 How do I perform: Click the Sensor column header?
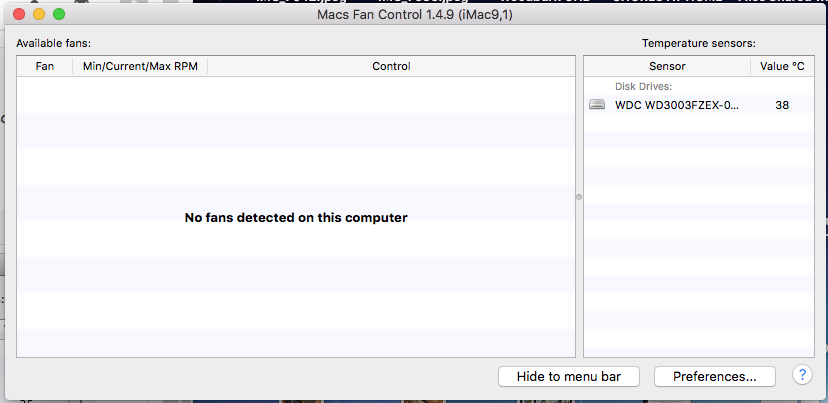(x=667, y=66)
